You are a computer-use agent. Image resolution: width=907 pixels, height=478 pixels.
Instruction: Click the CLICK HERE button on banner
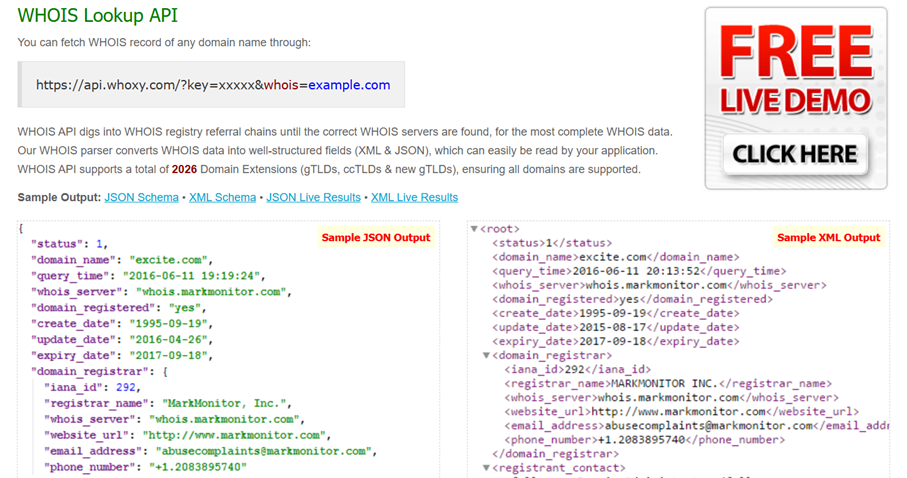point(795,154)
